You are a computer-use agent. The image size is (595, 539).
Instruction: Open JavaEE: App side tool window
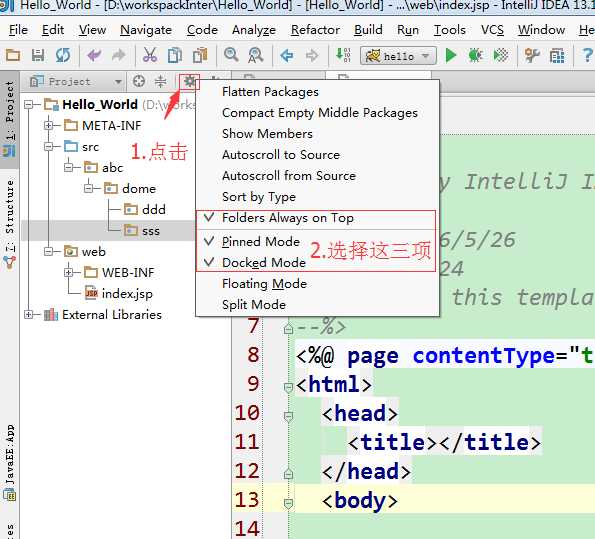(9, 462)
